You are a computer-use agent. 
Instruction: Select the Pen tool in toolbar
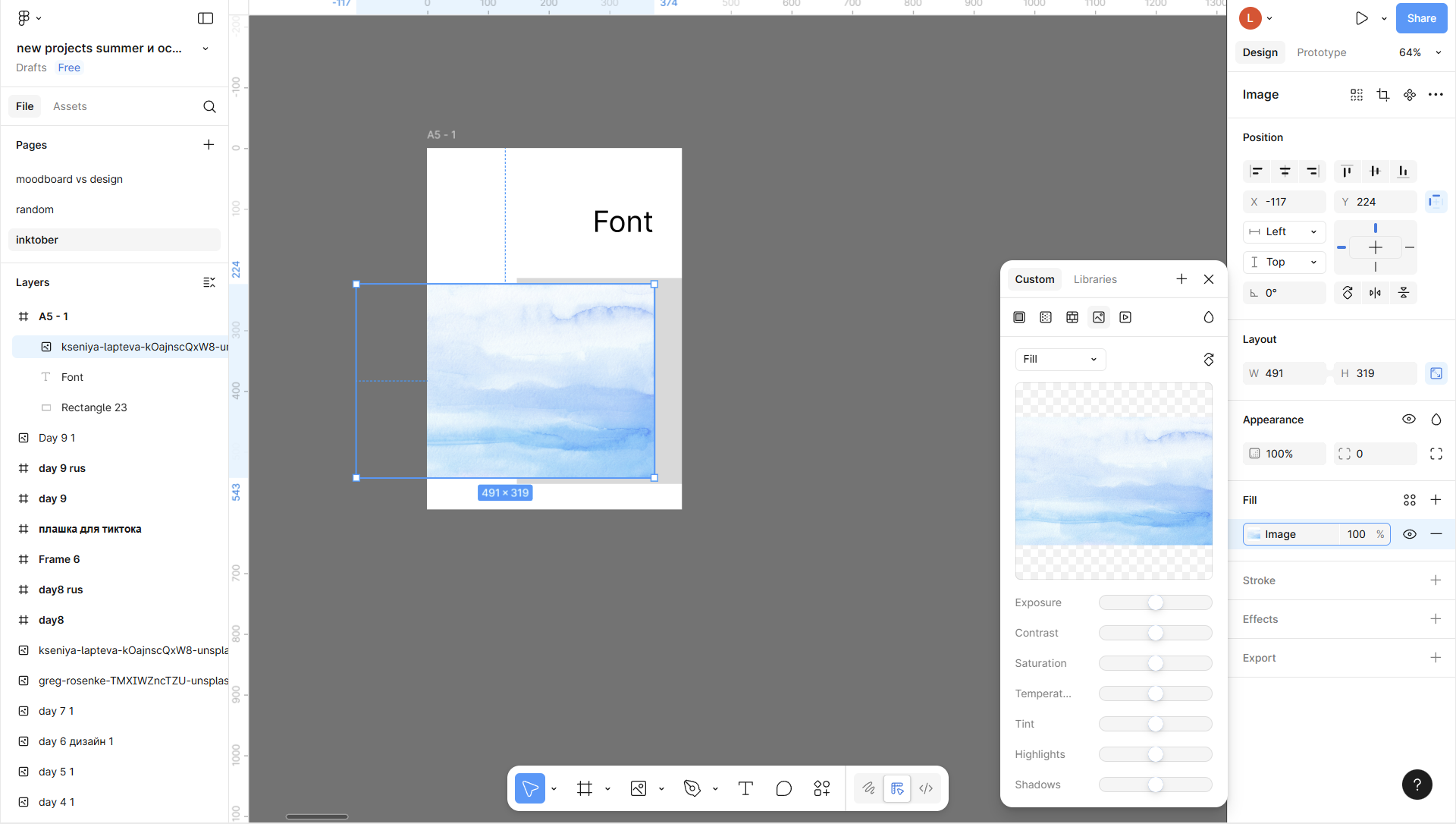click(x=692, y=788)
